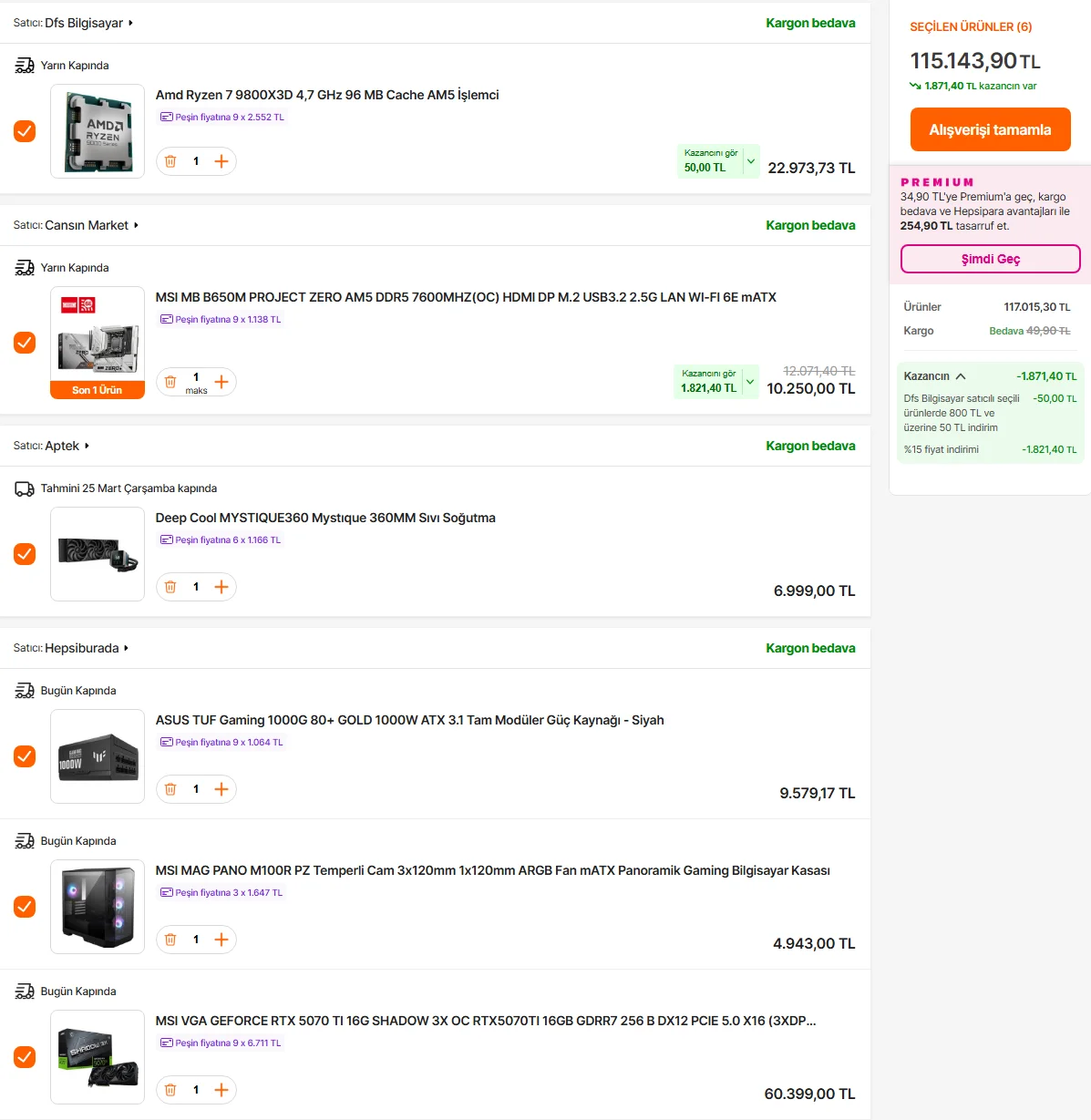1091x1120 pixels.
Task: Click 'Peşin fiyatına 9 x 6.711 TL' label
Action: point(228,1043)
